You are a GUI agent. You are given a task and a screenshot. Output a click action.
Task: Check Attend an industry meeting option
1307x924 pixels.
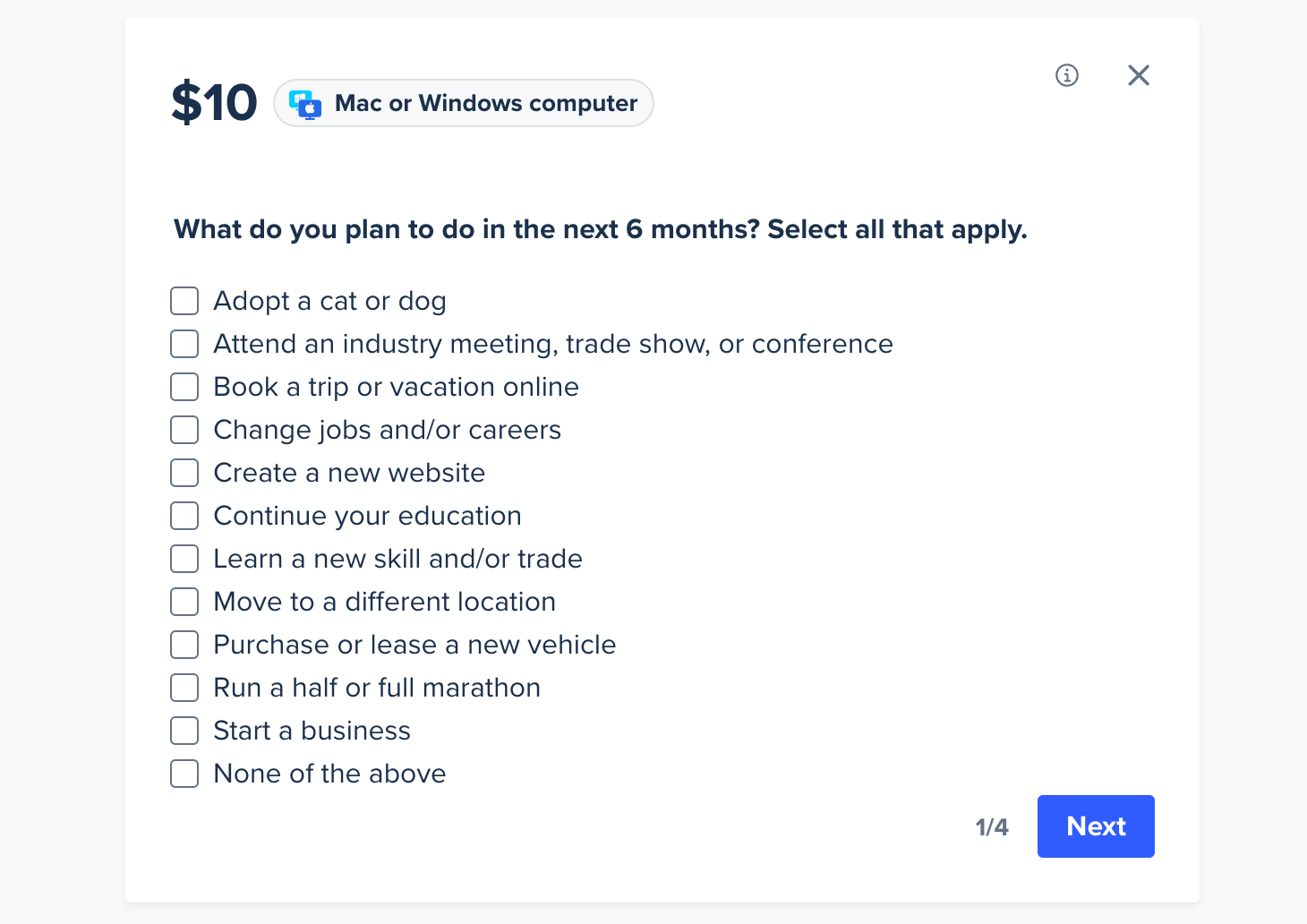point(184,344)
